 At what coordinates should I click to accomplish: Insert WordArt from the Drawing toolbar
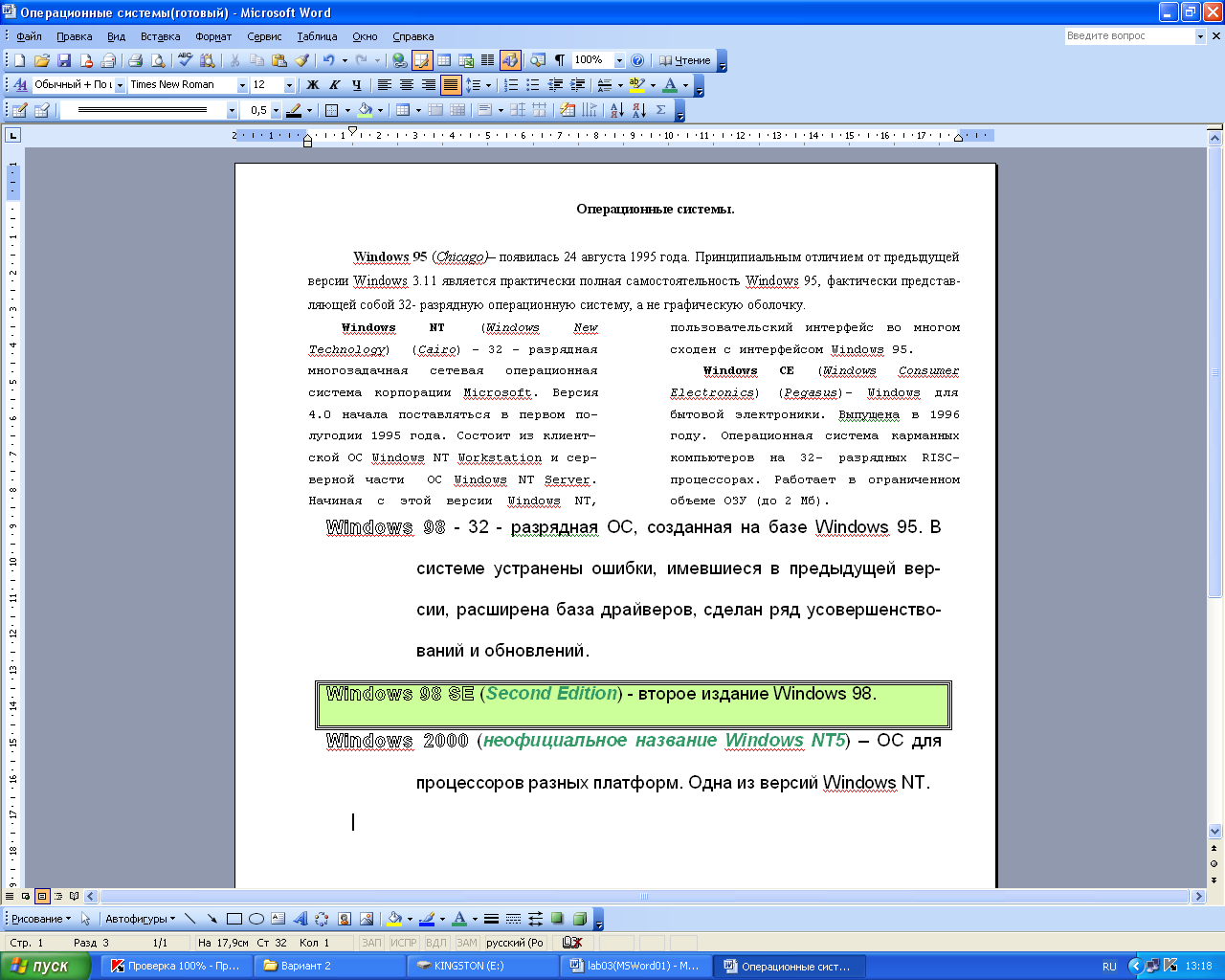pyautogui.click(x=300, y=919)
